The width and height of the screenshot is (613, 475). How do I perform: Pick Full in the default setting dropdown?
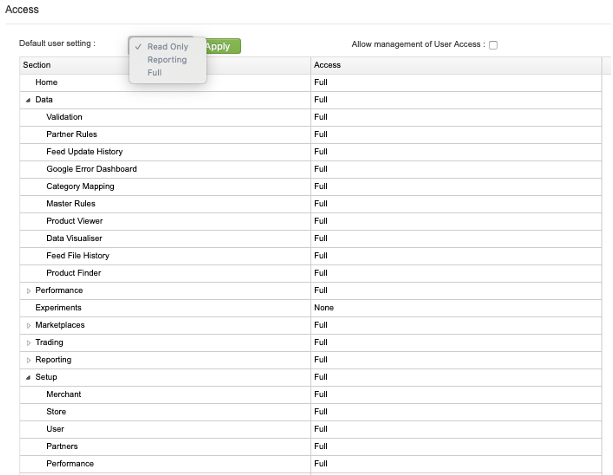(155, 73)
